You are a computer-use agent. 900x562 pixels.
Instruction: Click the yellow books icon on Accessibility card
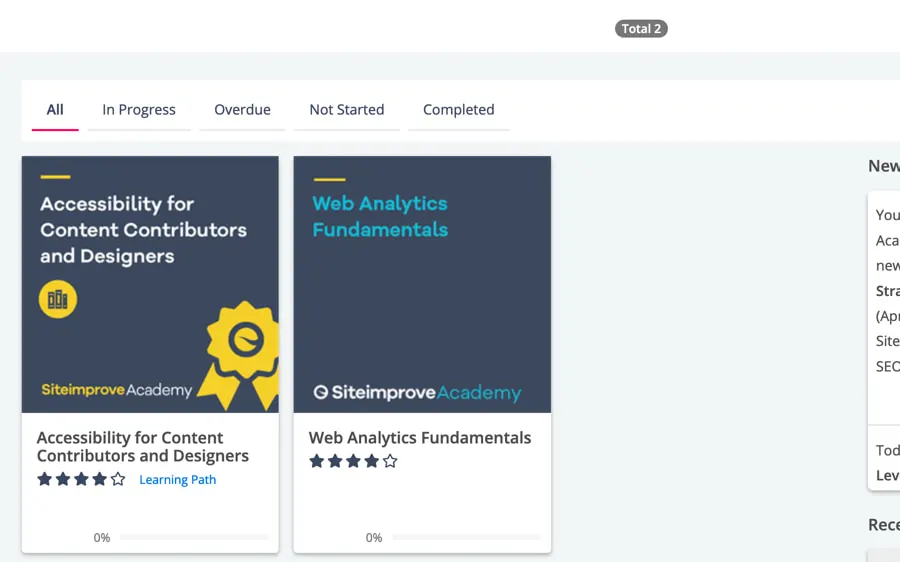58,299
